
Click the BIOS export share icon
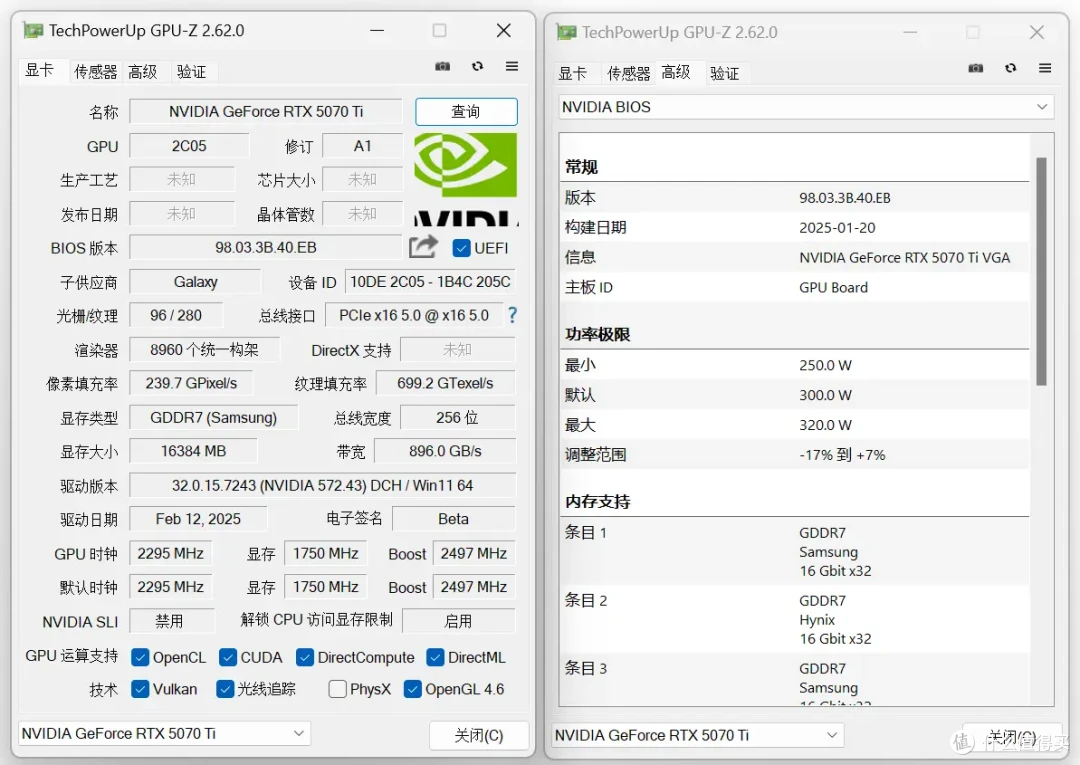tap(423, 247)
